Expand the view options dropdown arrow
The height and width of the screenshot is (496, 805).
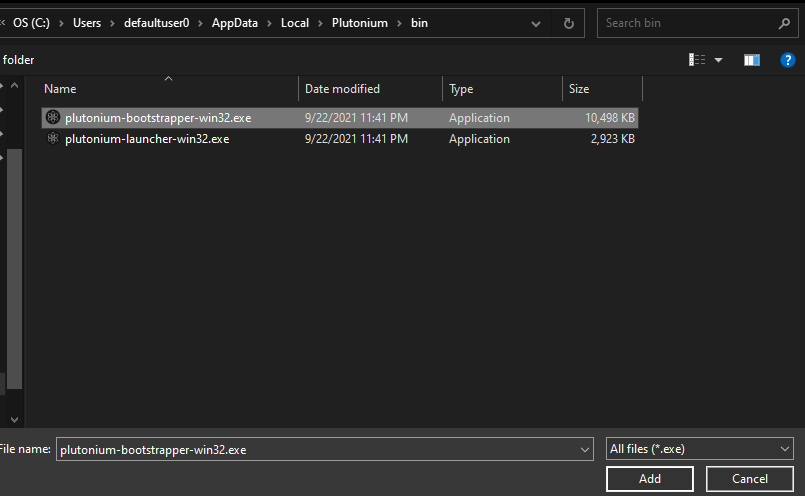(719, 60)
